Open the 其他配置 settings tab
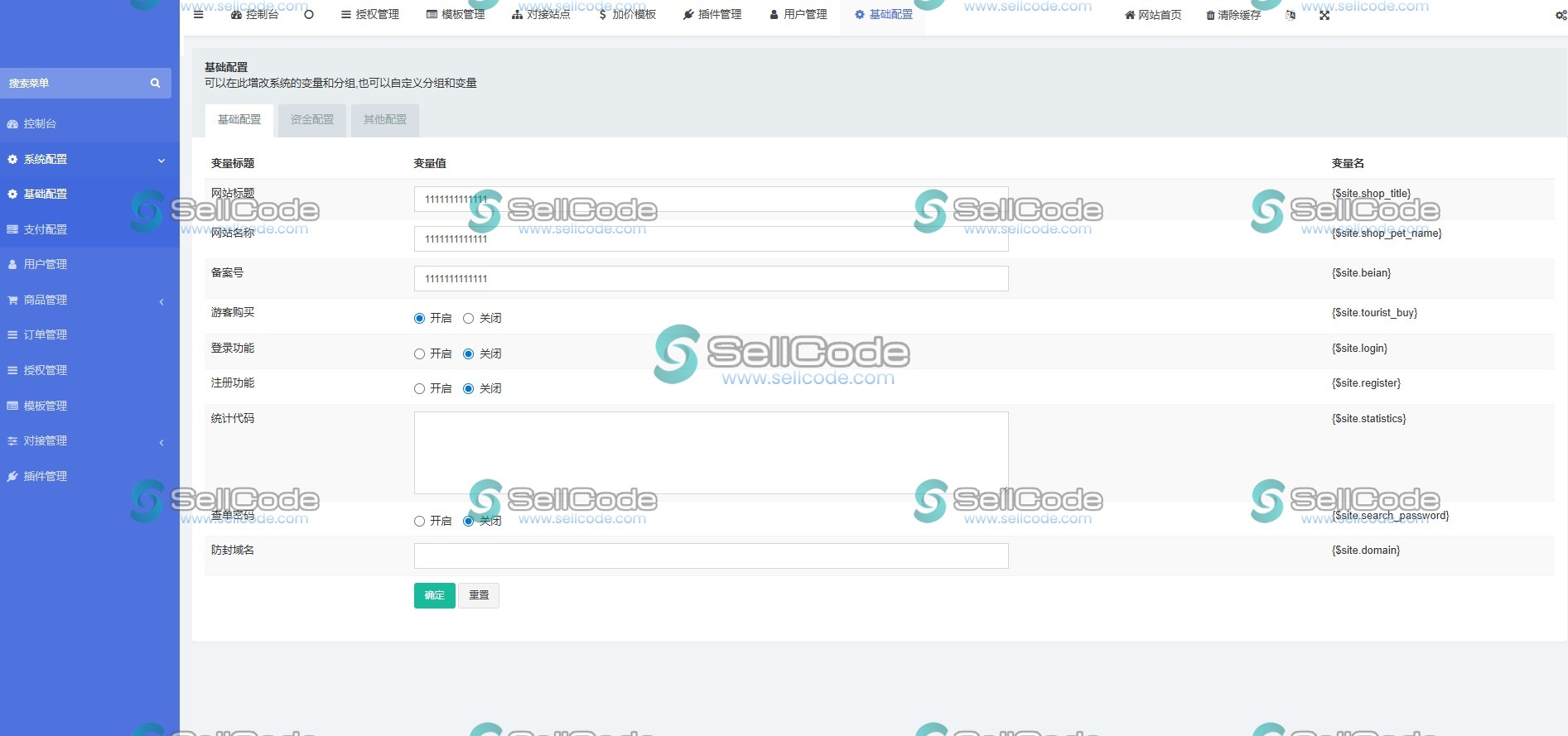The image size is (1568, 736). pyautogui.click(x=385, y=120)
